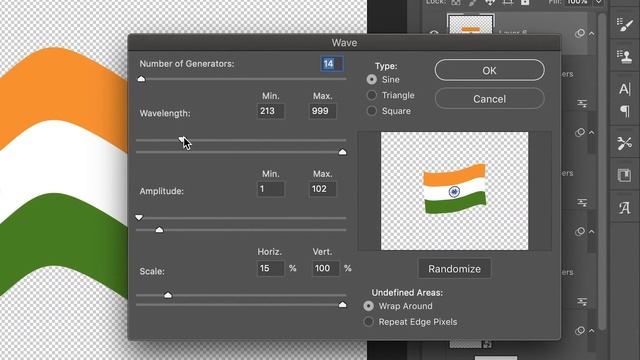640x360 pixels.
Task: Select the Triangle wave type
Action: (x=371, y=95)
